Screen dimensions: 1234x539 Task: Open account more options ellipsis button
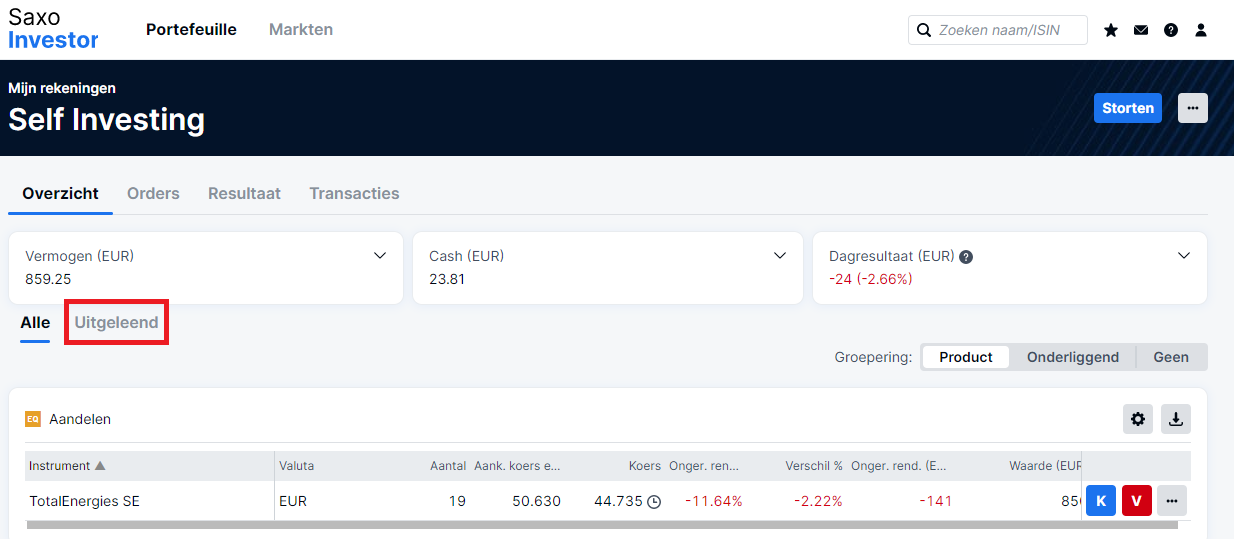pos(1192,108)
